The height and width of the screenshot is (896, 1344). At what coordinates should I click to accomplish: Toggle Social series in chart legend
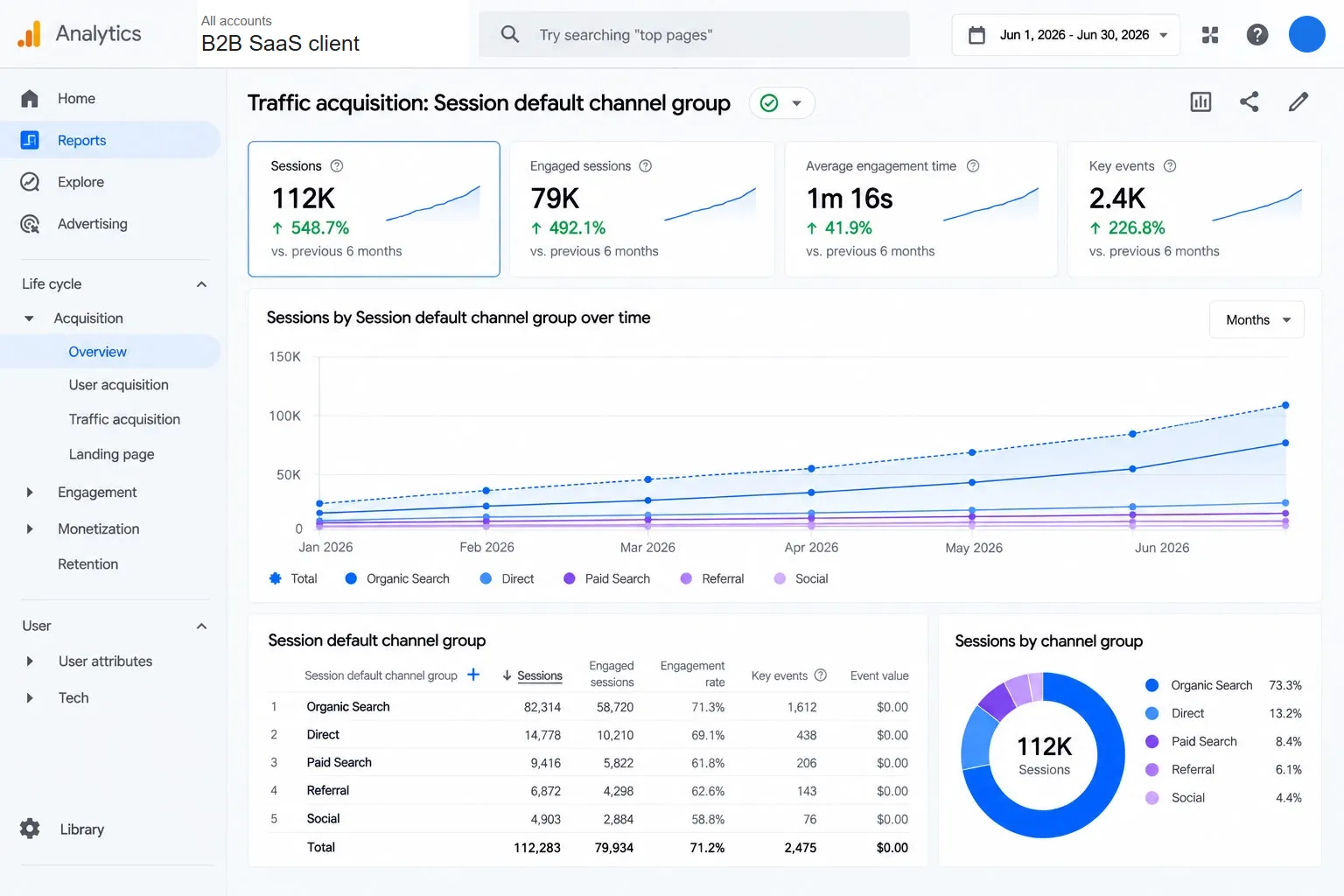click(x=801, y=578)
